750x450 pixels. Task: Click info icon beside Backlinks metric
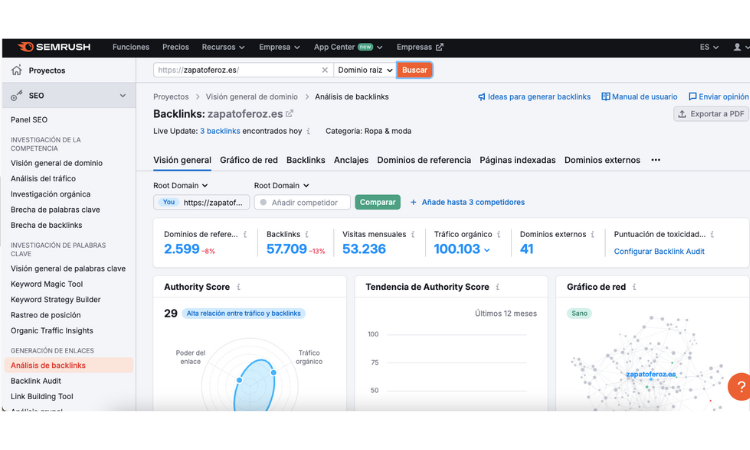pyautogui.click(x=307, y=234)
